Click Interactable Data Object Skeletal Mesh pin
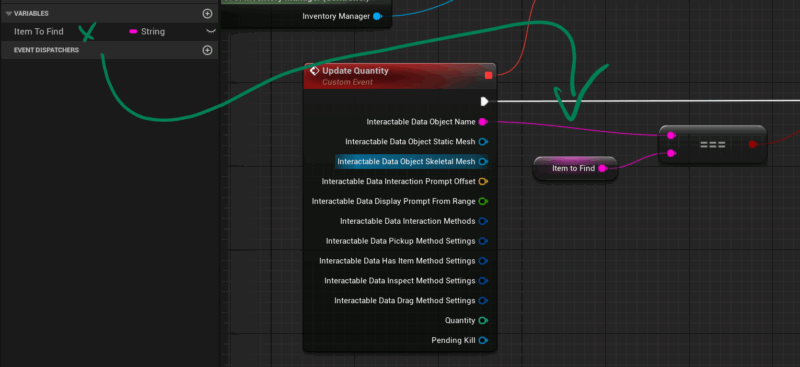The height and width of the screenshot is (367, 800). [483, 161]
